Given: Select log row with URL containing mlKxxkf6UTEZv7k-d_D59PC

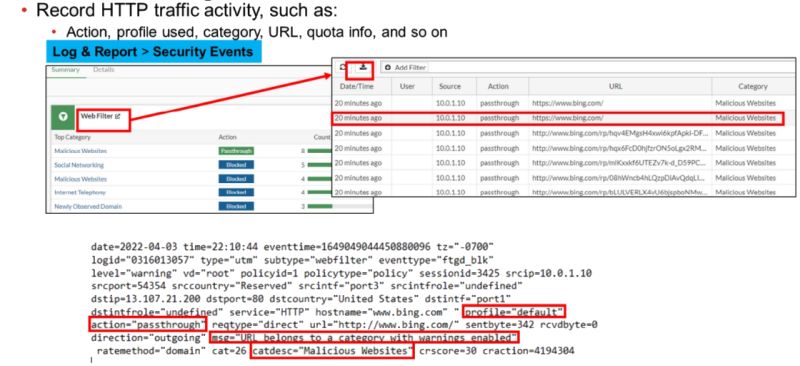Looking at the screenshot, I should point(564,163).
